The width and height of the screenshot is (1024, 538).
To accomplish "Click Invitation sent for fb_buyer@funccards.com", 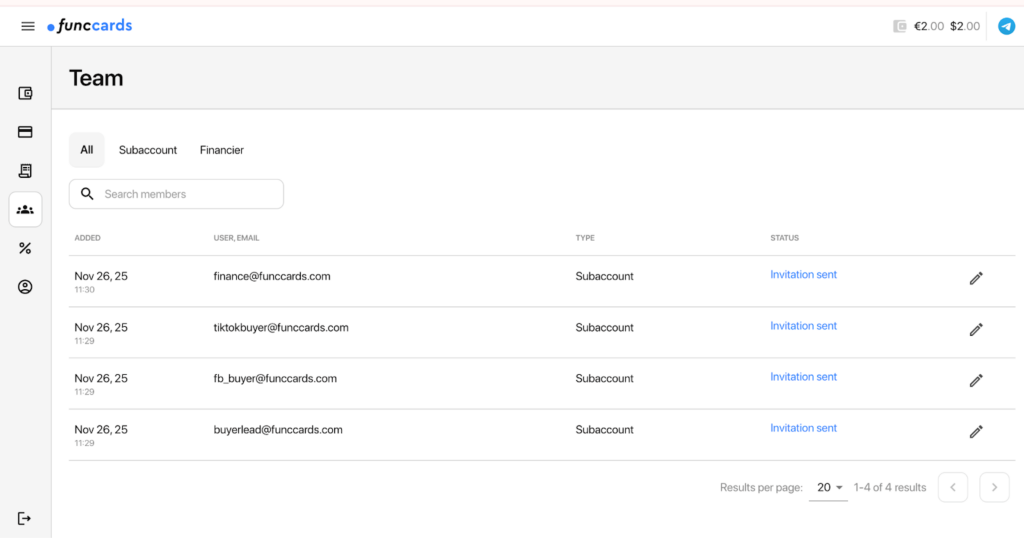I will click(803, 377).
